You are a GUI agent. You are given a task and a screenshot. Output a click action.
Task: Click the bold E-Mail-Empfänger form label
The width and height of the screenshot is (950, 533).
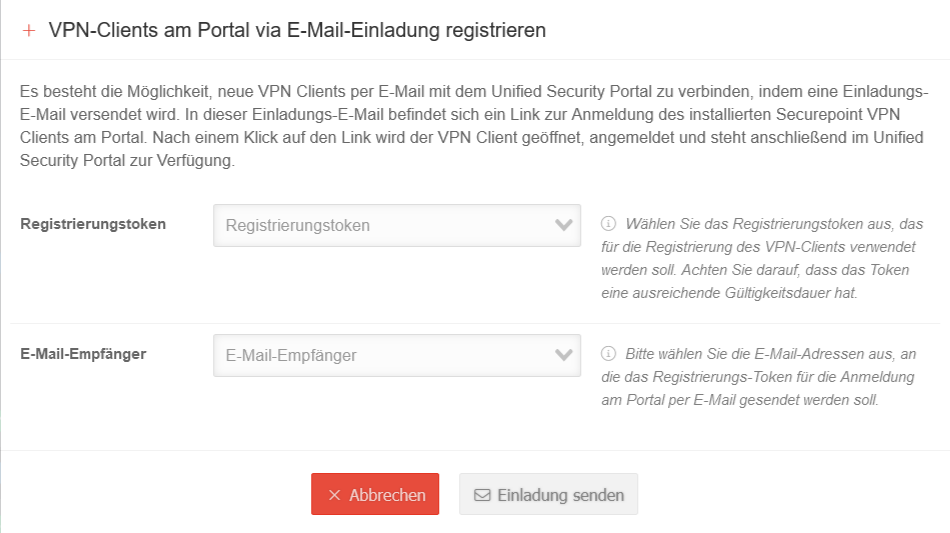[x=83, y=353]
